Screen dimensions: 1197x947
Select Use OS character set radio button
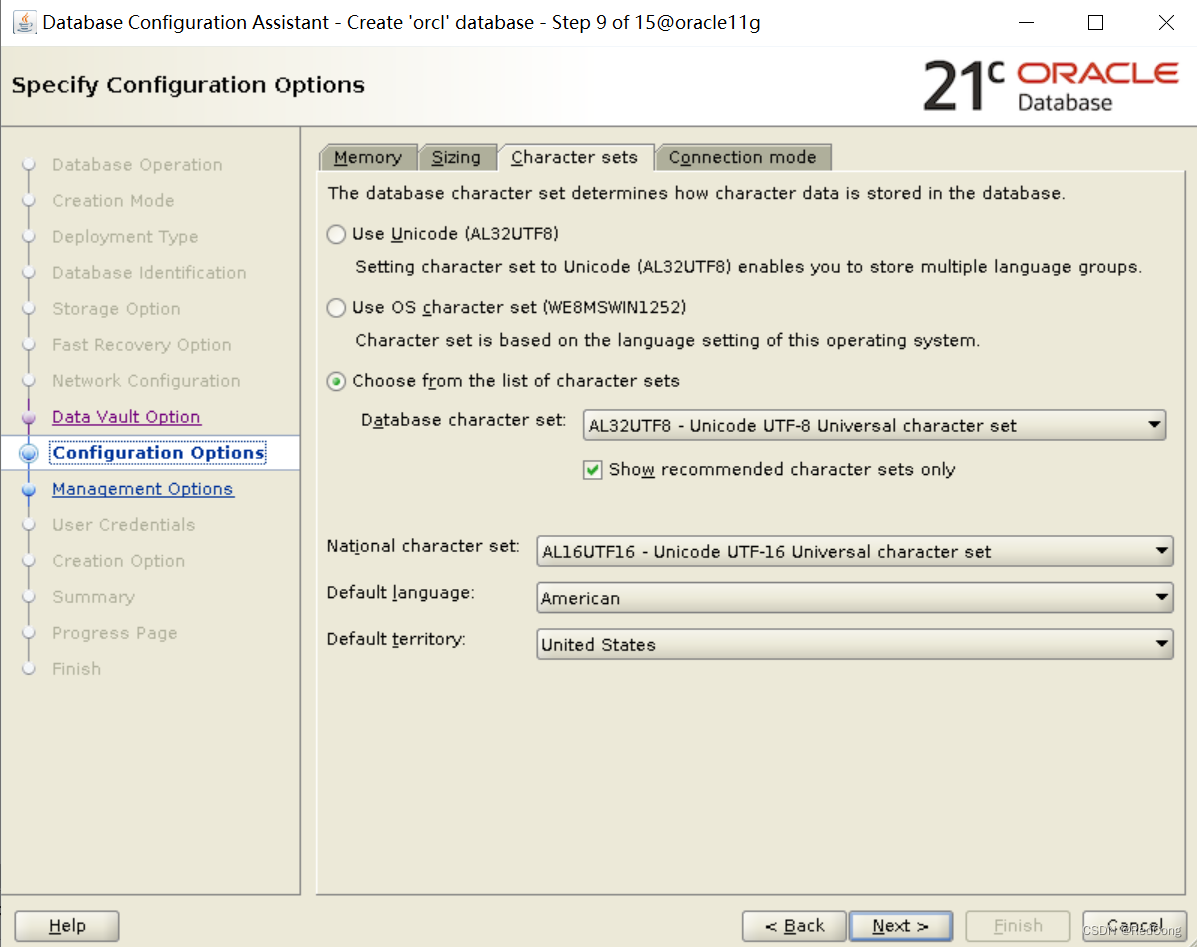336,308
